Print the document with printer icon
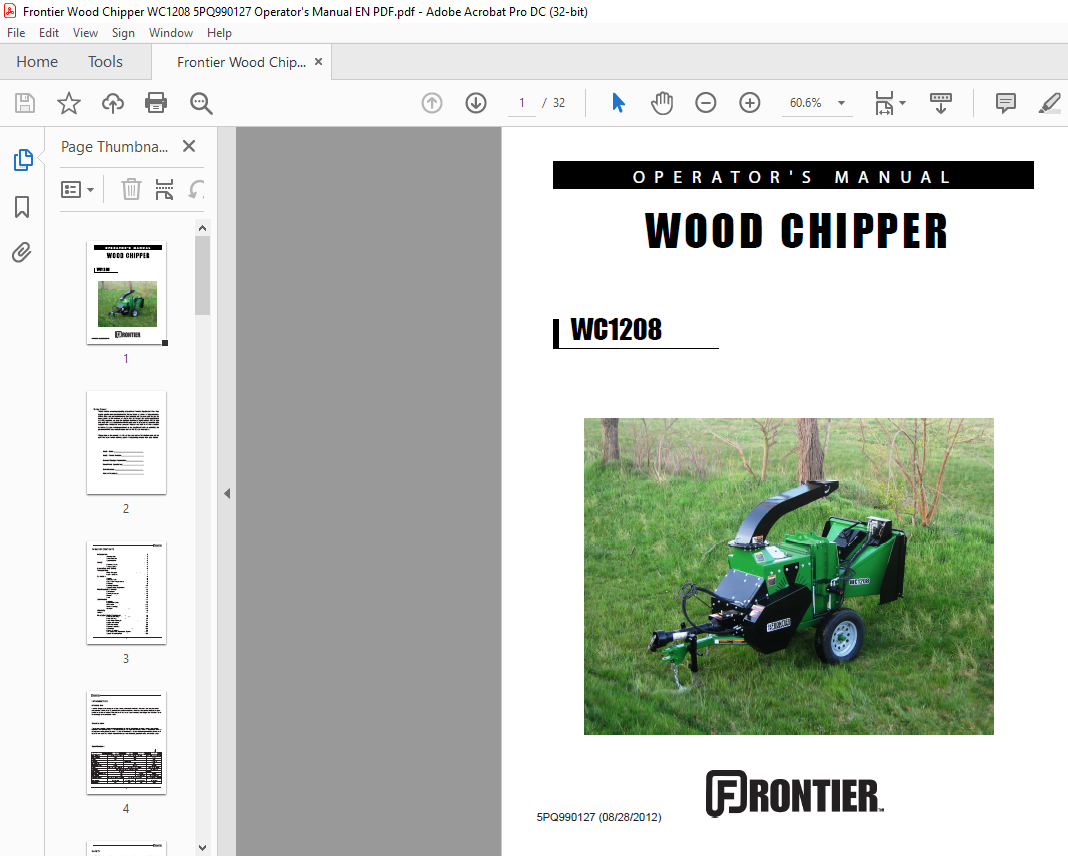Viewport: 1068px width, 856px height. click(x=156, y=103)
